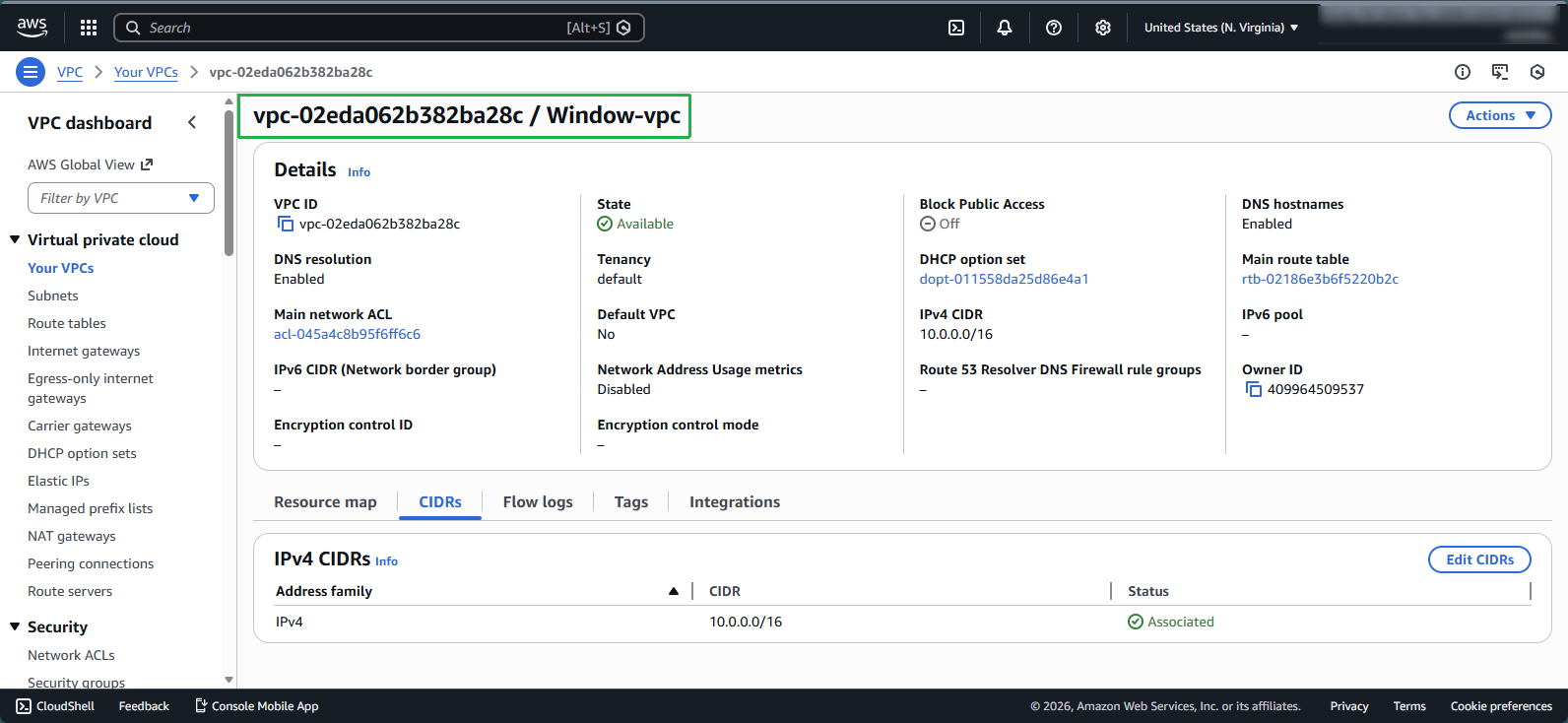This screenshot has width=1568, height=723.
Task: Open NAT gateways in sidebar
Action: click(x=72, y=536)
